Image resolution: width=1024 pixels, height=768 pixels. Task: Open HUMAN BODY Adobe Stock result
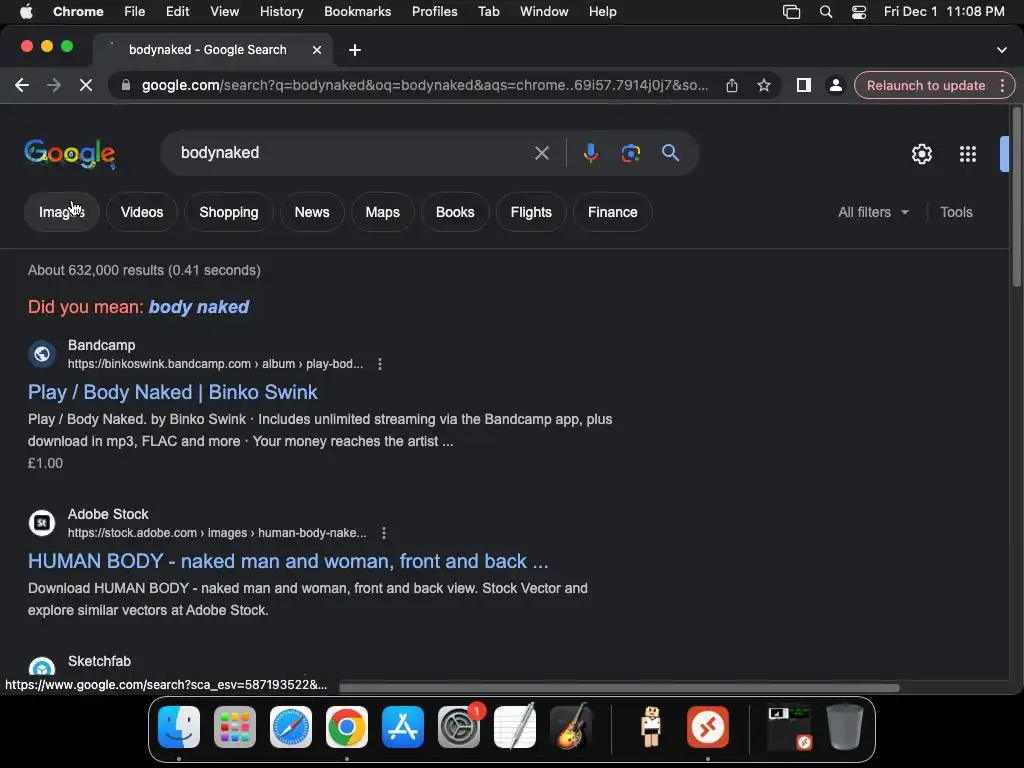click(288, 562)
